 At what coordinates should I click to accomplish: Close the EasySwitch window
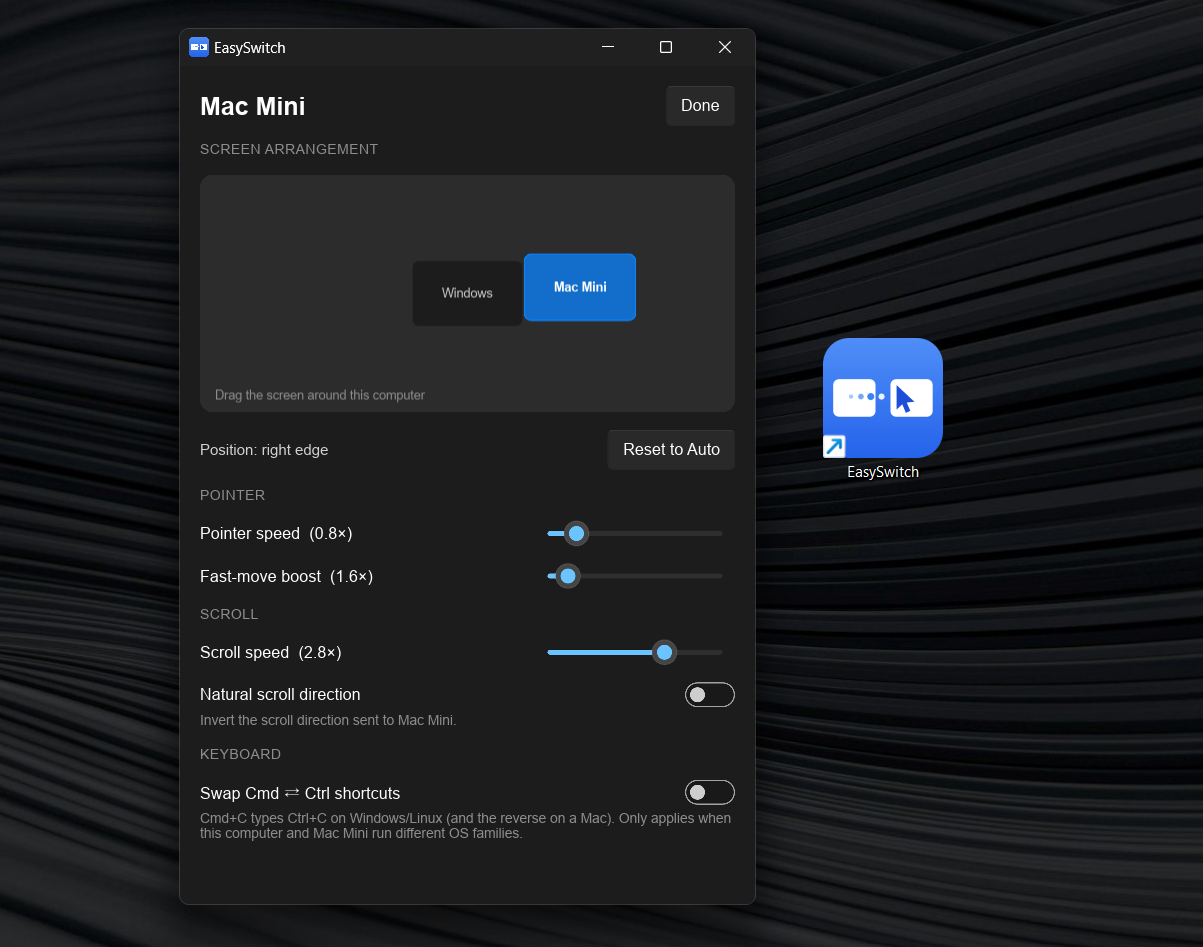[x=725, y=47]
